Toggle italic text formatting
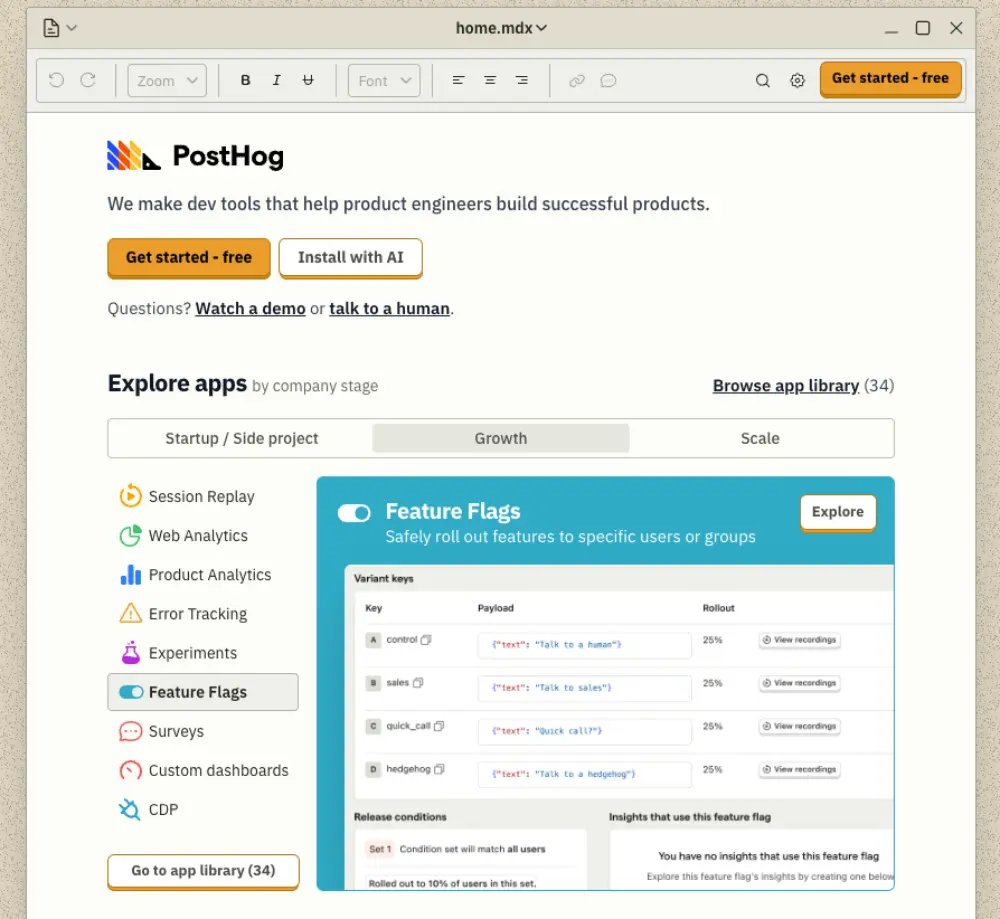 [x=277, y=80]
